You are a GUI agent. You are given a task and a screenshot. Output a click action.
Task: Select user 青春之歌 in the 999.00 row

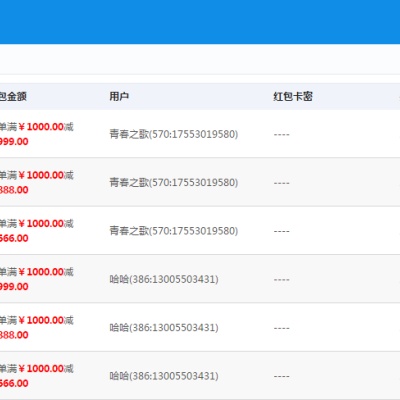pos(174,134)
